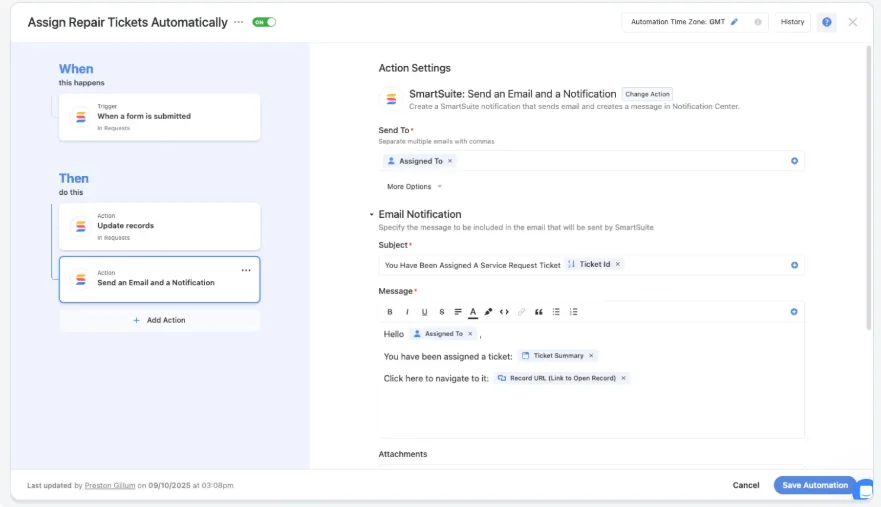
Task: Toggle inline code formatting
Action: coord(504,312)
